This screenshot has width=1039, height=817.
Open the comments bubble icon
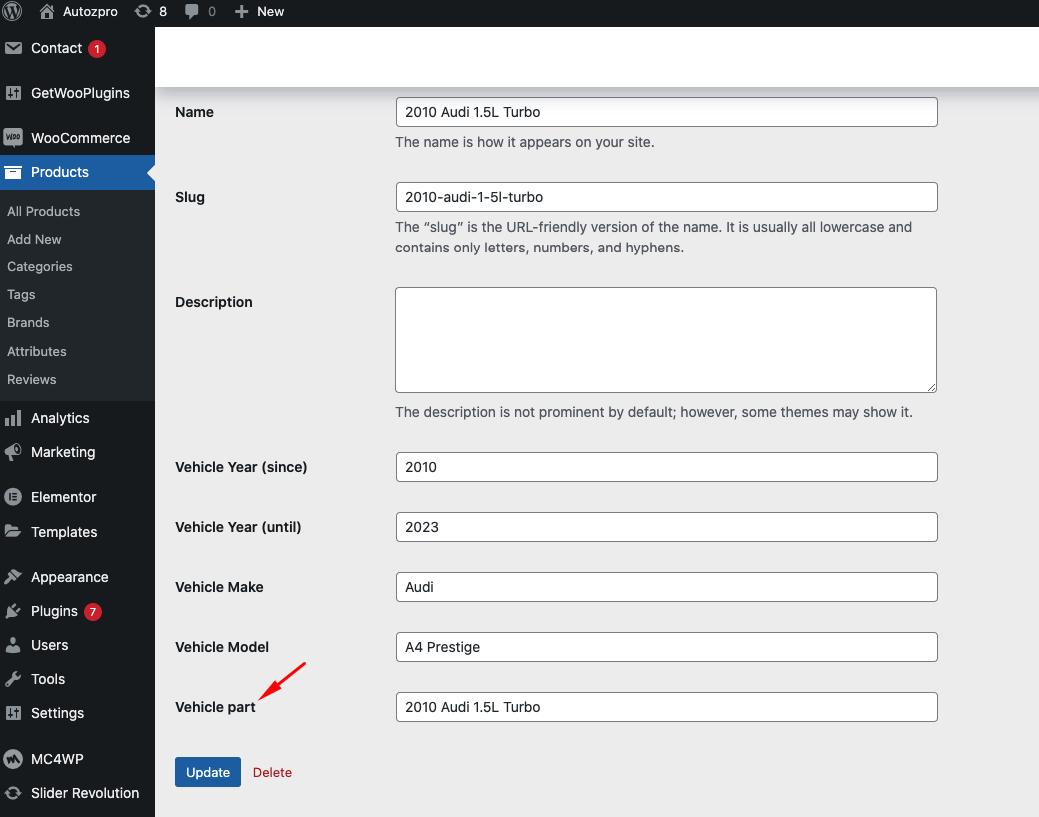[x=191, y=12]
